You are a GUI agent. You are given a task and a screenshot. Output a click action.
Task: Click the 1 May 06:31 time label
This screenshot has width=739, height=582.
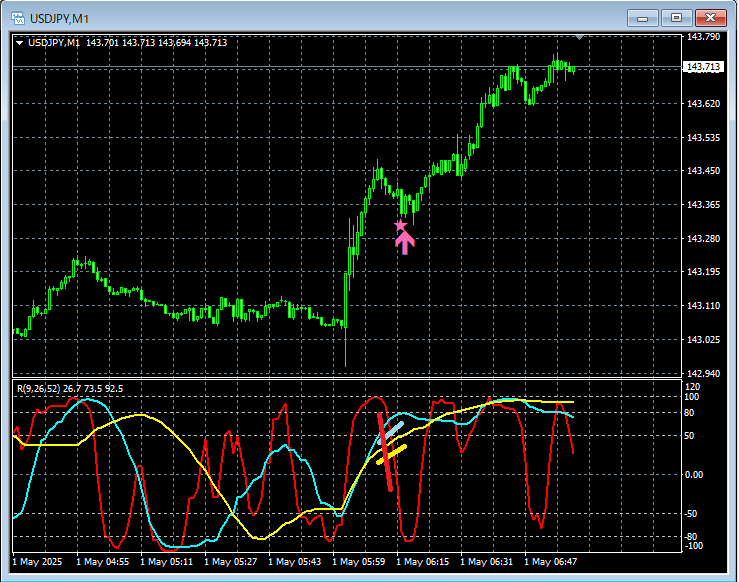(487, 562)
